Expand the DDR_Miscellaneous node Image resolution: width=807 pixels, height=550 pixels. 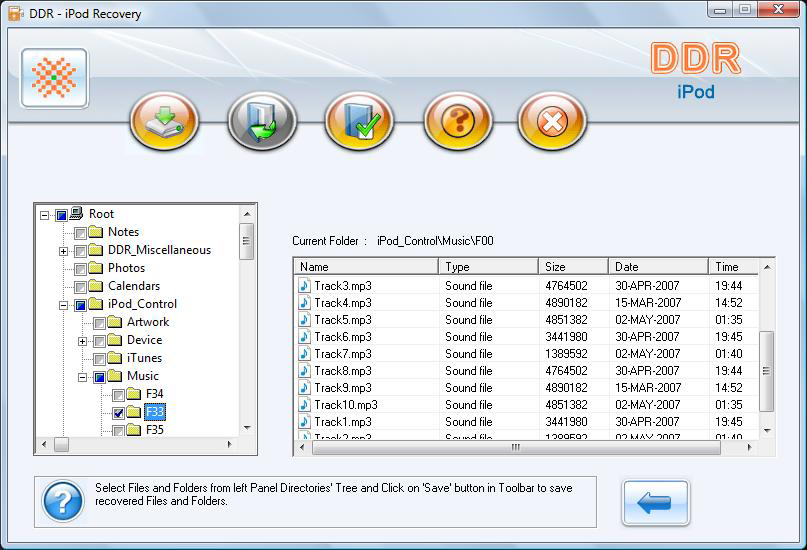tap(63, 251)
